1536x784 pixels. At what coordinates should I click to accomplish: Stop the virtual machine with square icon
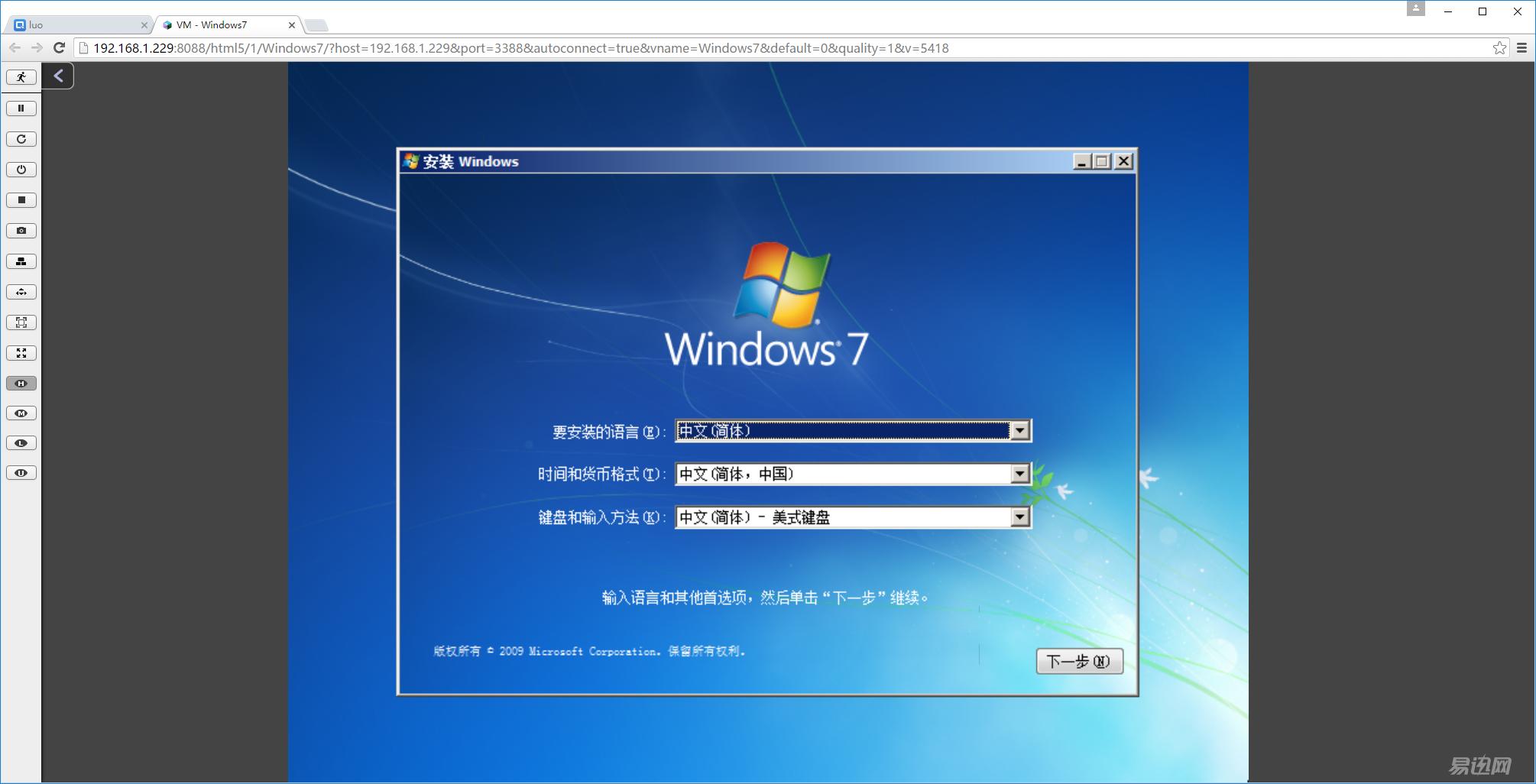click(x=21, y=200)
